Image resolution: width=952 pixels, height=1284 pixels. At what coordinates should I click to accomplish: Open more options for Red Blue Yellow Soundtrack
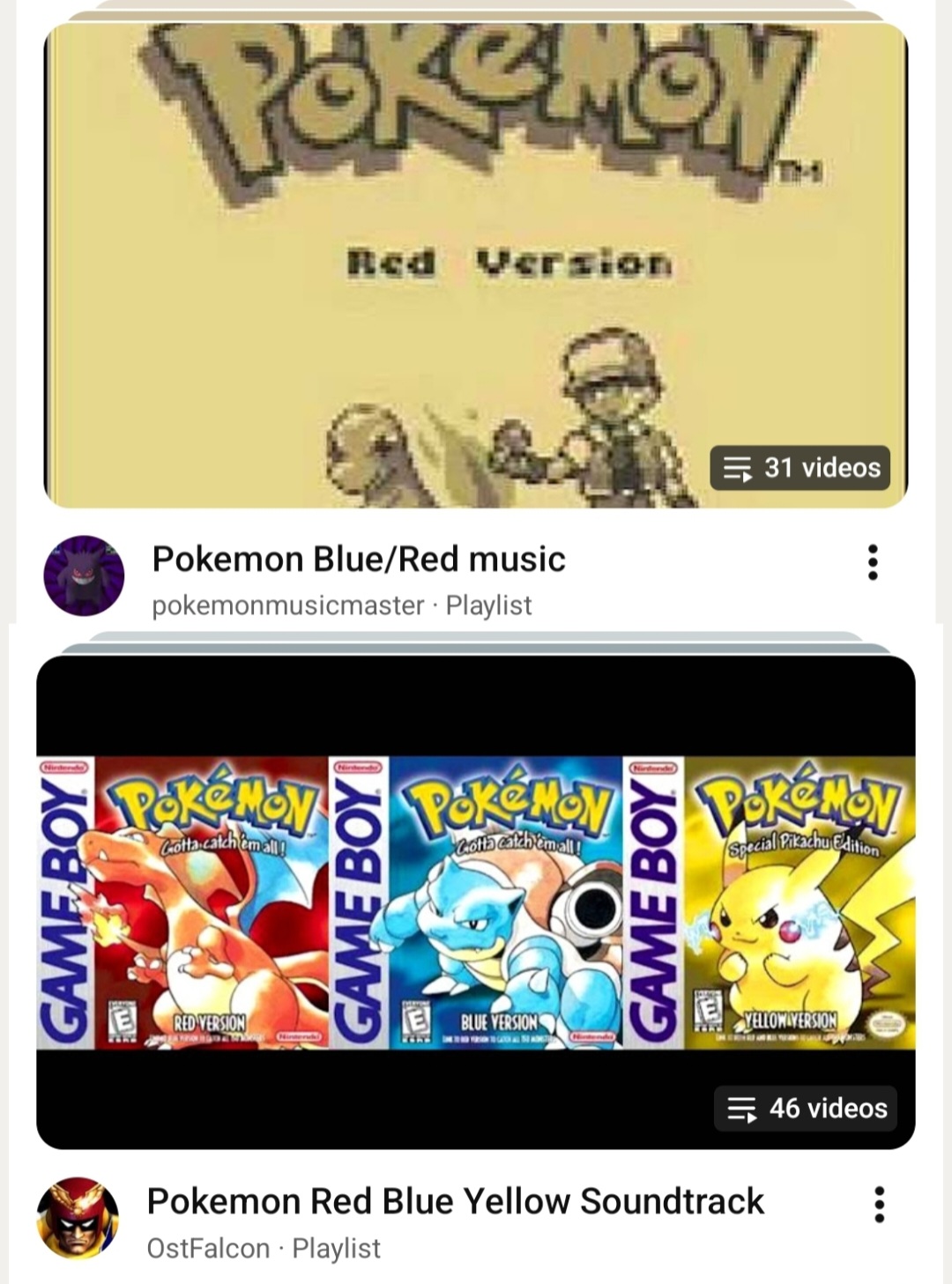click(x=879, y=1204)
